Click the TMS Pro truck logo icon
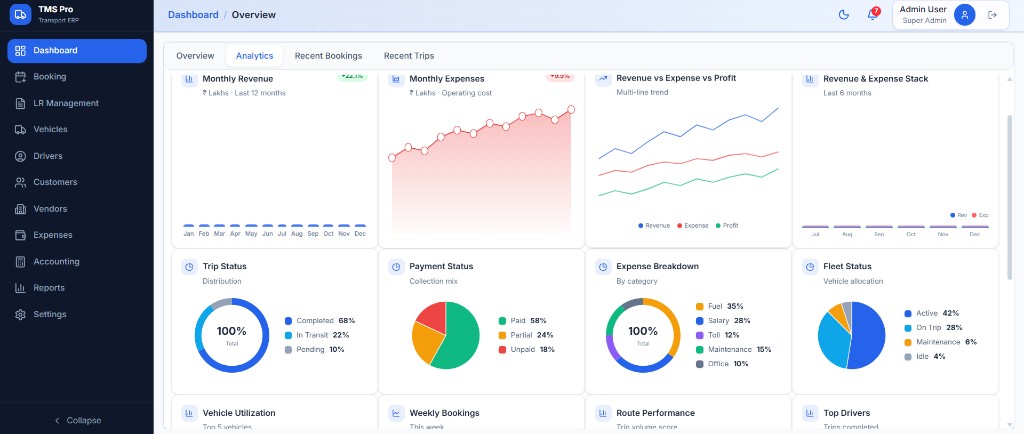This screenshot has height=434, width=1024. 20,14
